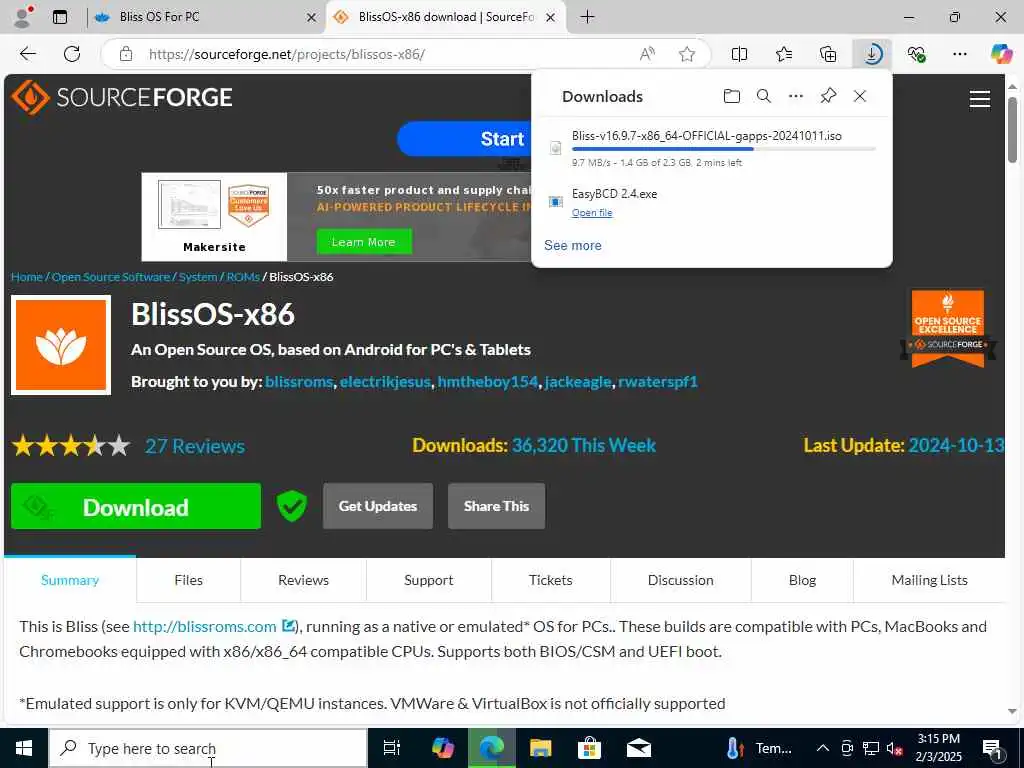
Task: Open the blissroms.com link
Action: (x=204, y=626)
